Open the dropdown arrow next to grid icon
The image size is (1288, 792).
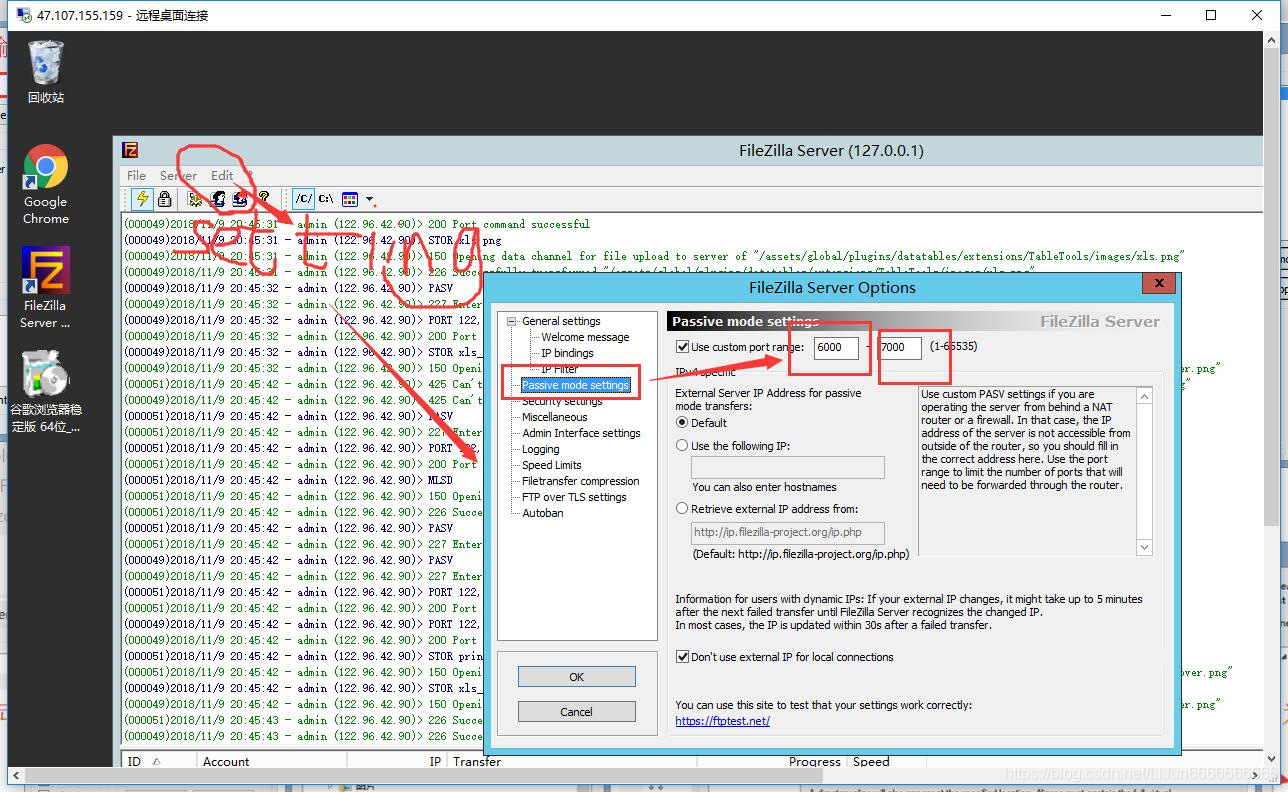tap(370, 200)
